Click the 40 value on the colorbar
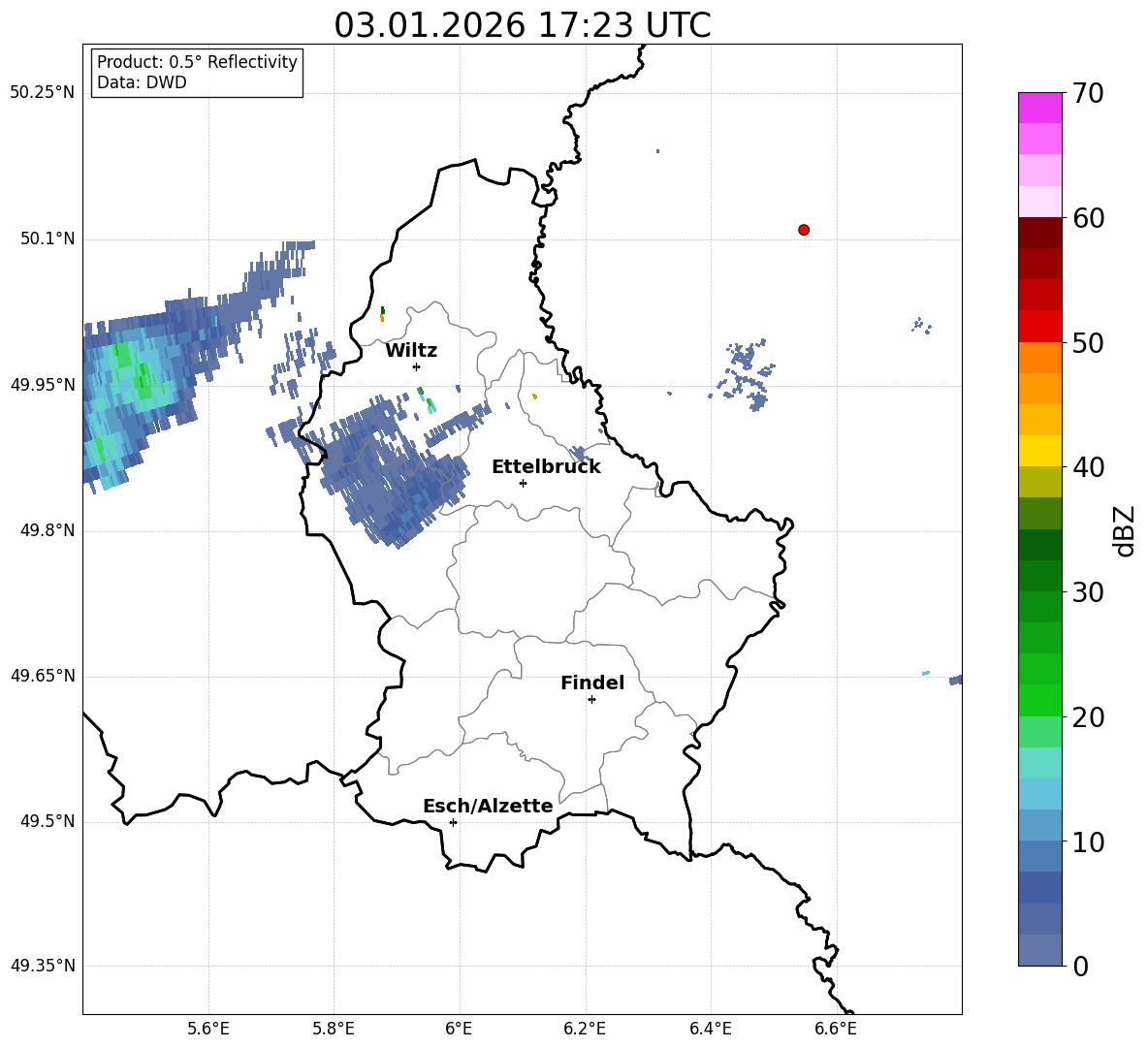 pos(1087,467)
